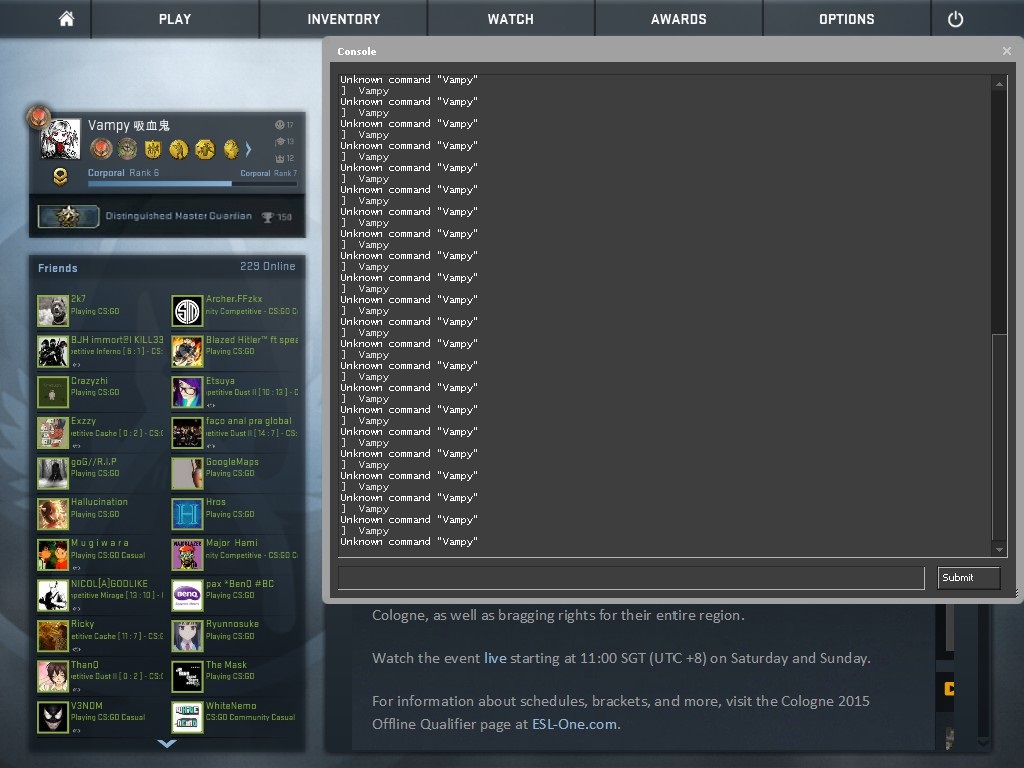The height and width of the screenshot is (768, 1024).
Task: Open Vampy's profile avatar
Action: [x=60, y=139]
